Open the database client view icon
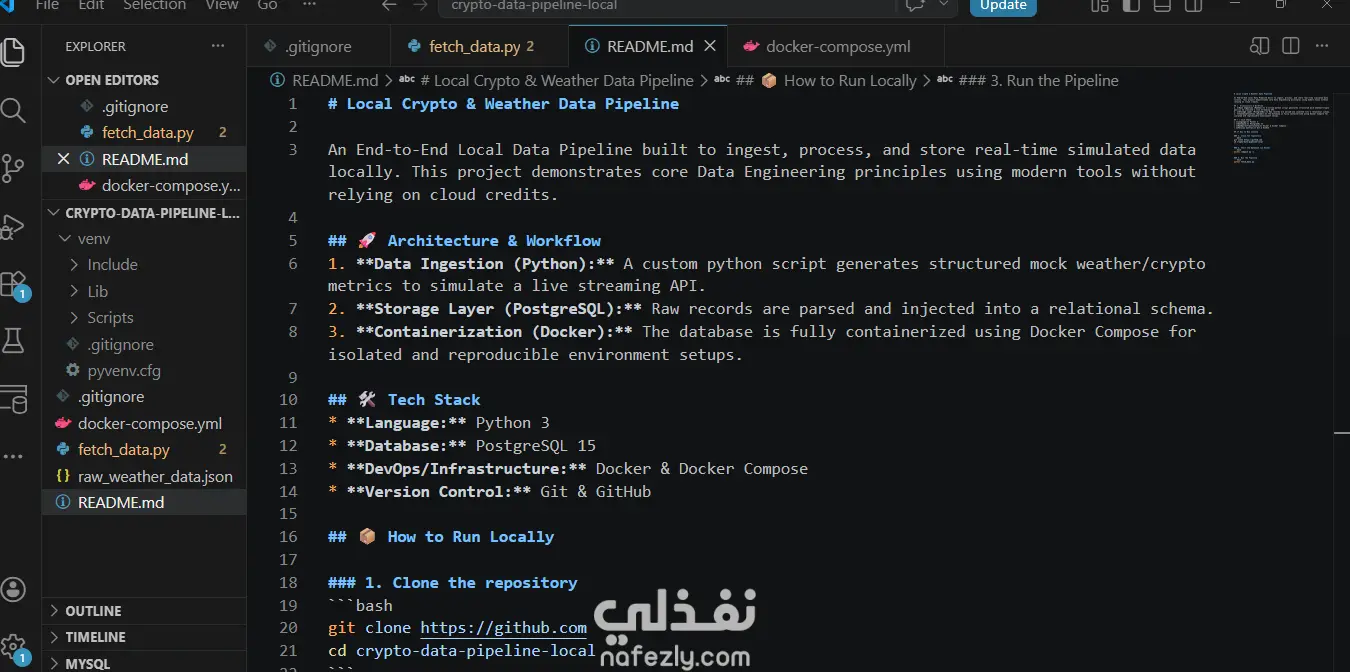The width and height of the screenshot is (1350, 672). click(12, 400)
